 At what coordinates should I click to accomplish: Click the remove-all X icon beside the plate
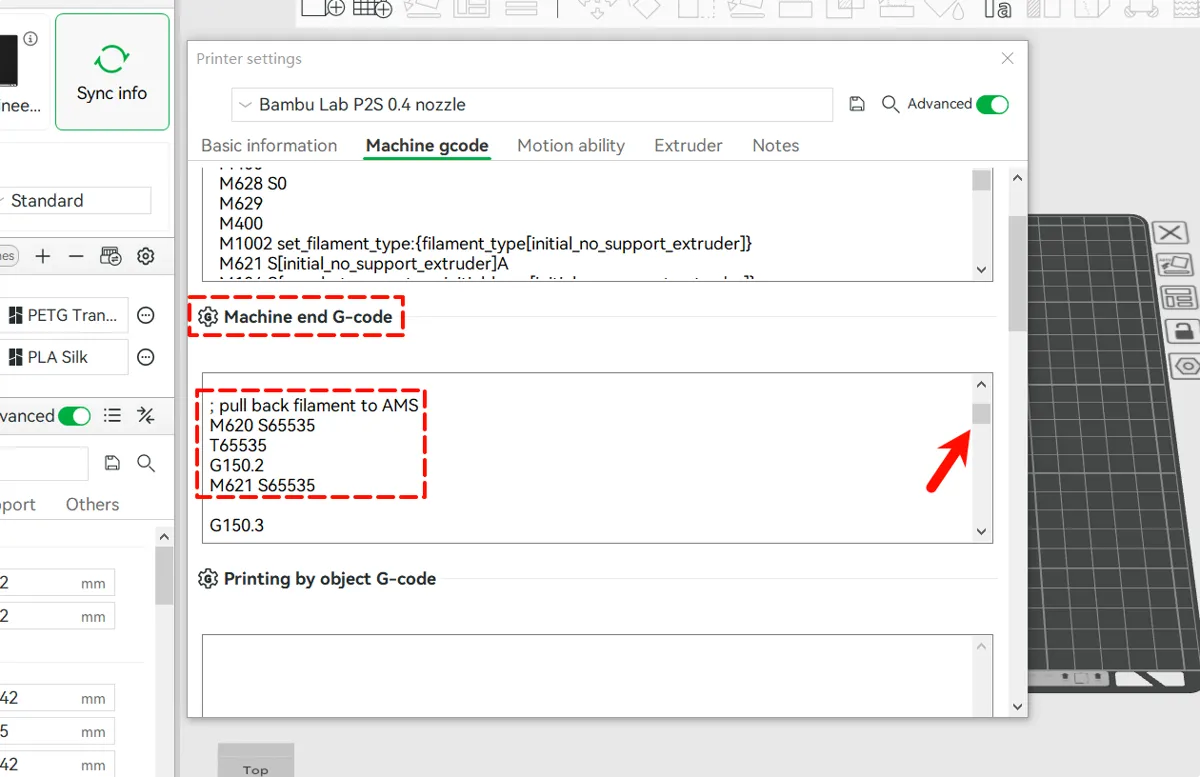[x=1170, y=233]
